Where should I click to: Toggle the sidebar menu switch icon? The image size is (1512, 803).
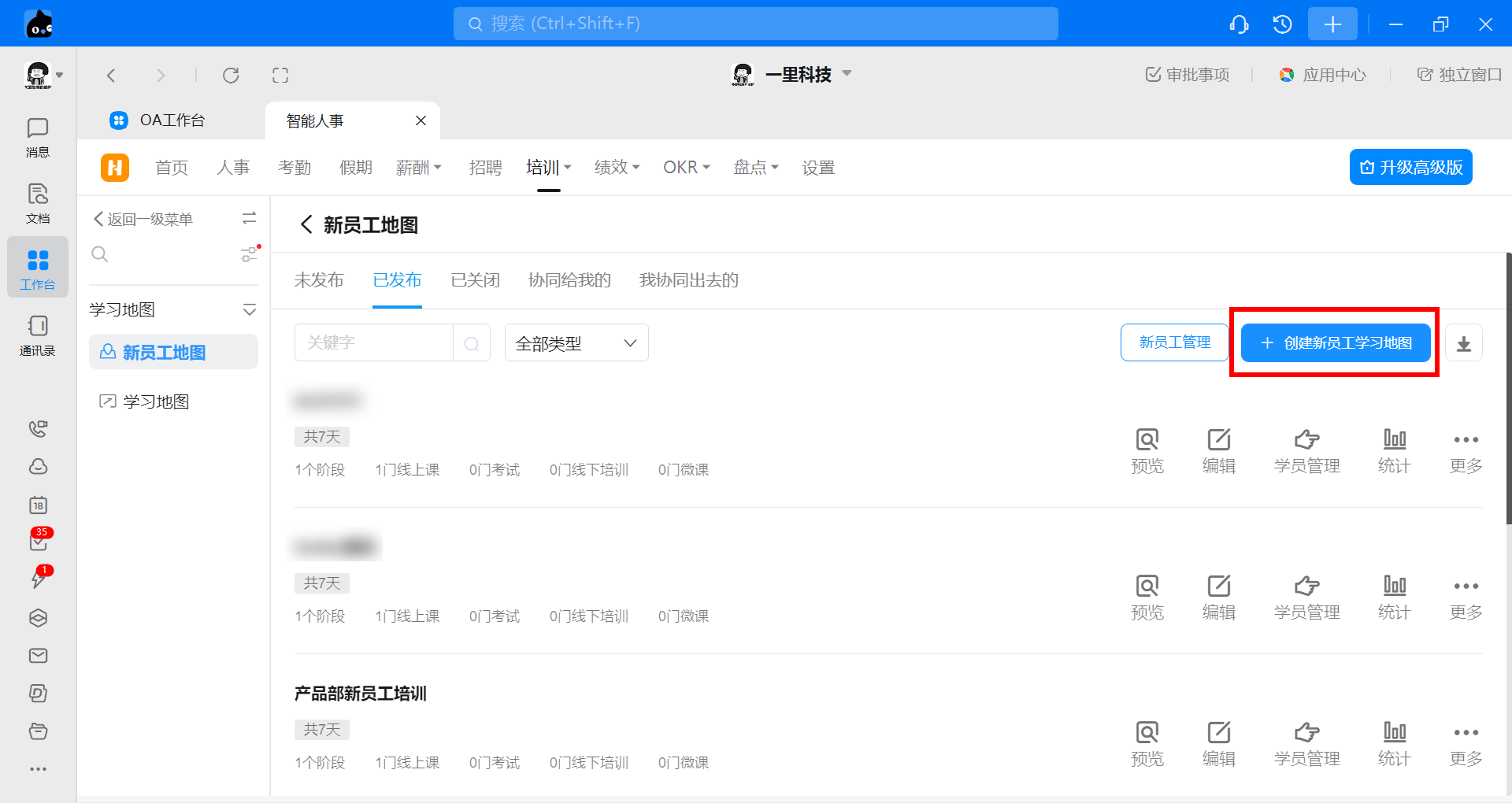[249, 219]
